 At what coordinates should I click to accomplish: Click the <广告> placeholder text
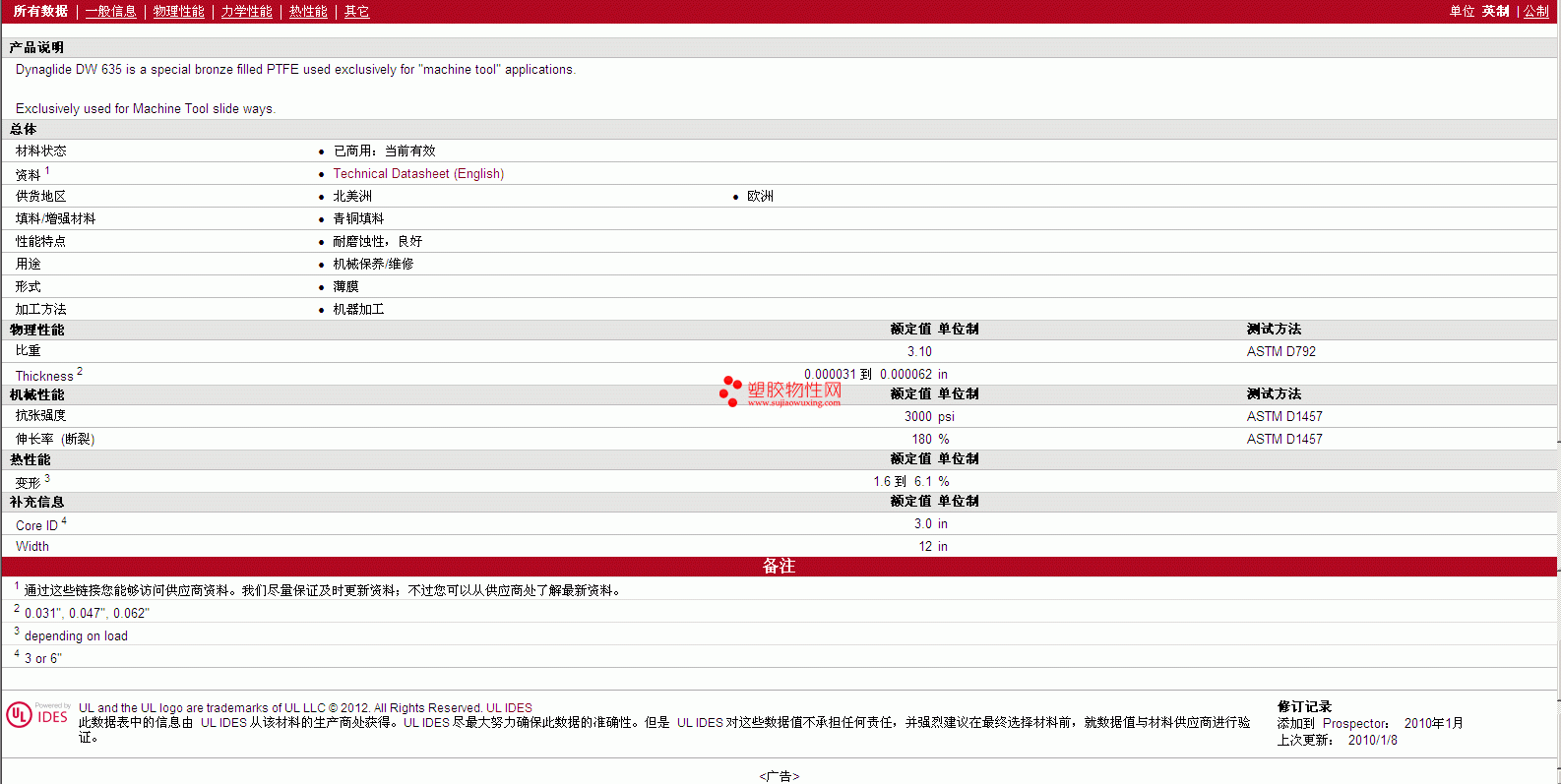point(780,776)
